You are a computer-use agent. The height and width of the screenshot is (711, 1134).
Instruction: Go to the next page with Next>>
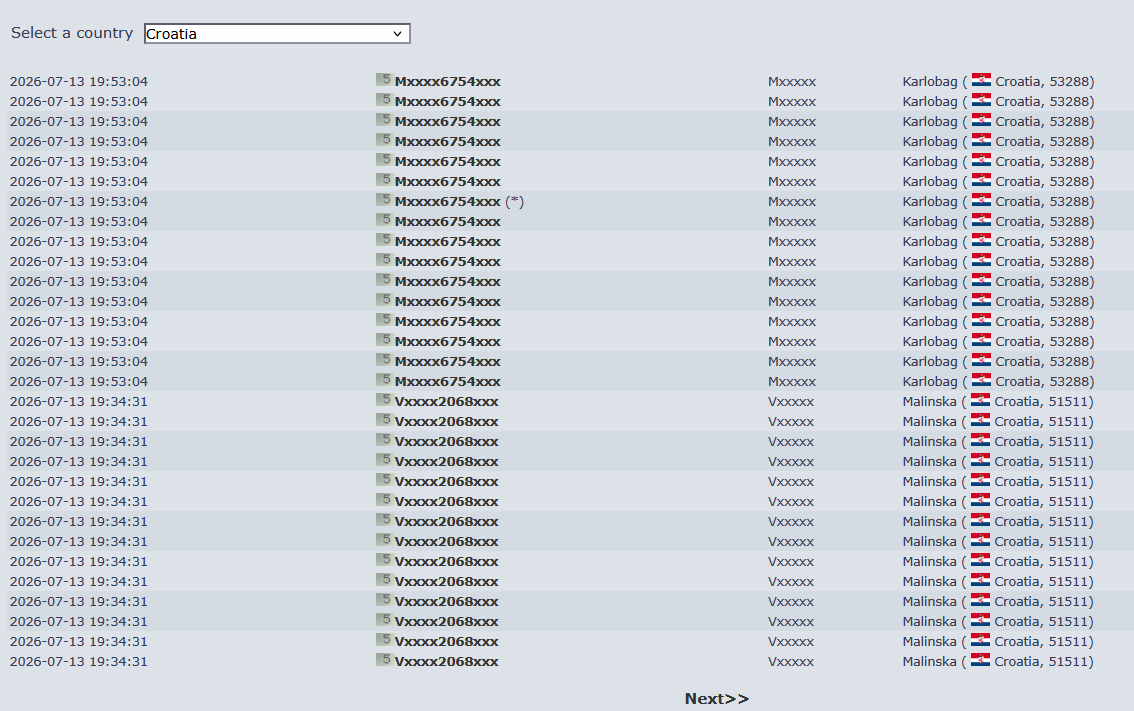[x=717, y=699]
